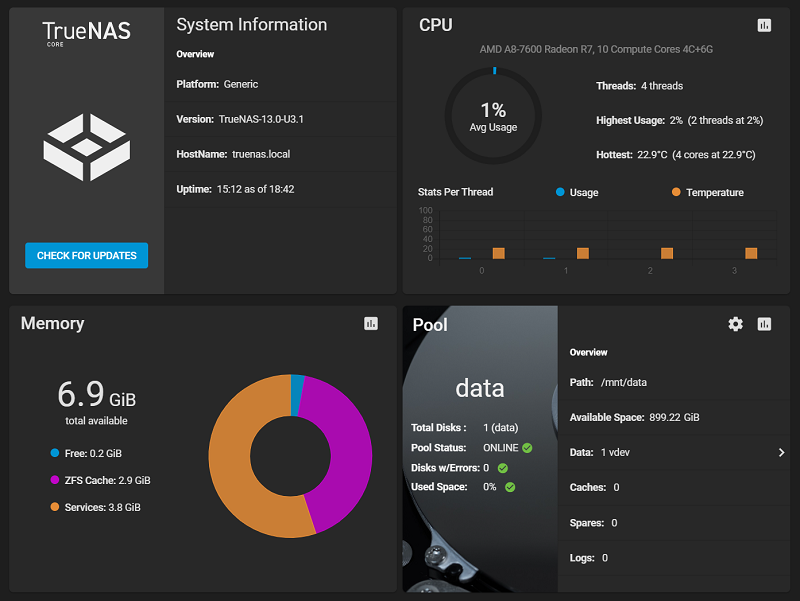800x601 pixels.
Task: Click the Pool Status ONLINE checkmark icon
Action: coord(527,448)
